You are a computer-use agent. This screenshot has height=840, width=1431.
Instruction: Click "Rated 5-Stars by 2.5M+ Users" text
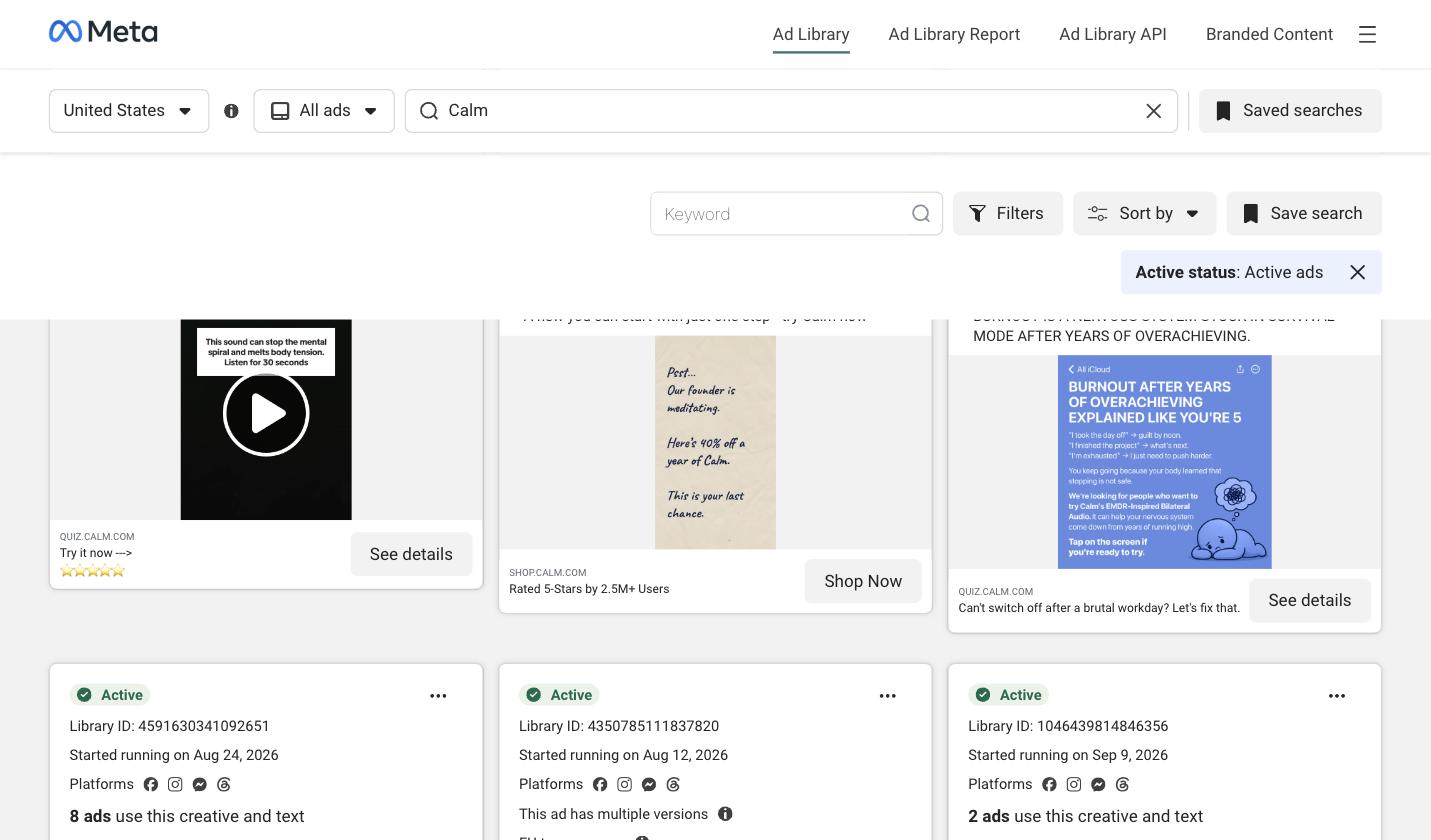point(589,589)
